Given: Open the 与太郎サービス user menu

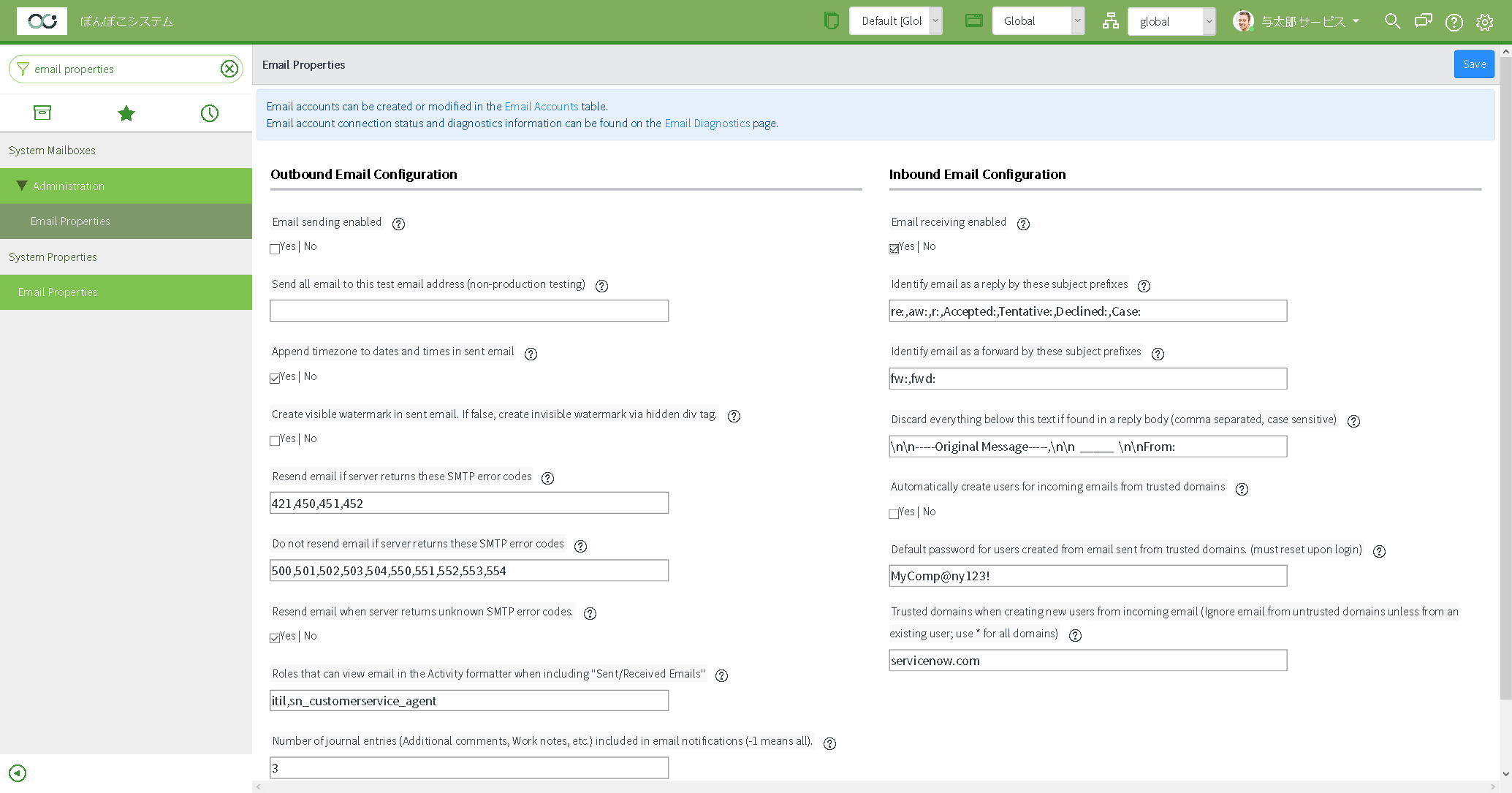Looking at the screenshot, I should point(1307,21).
